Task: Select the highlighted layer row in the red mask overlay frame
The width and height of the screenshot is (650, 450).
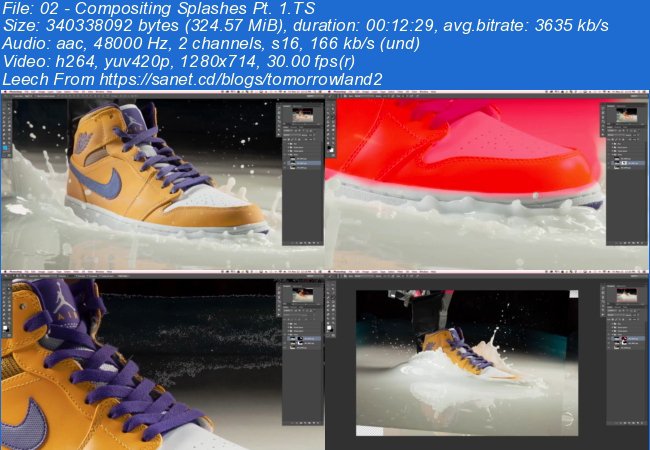Action: click(628, 163)
